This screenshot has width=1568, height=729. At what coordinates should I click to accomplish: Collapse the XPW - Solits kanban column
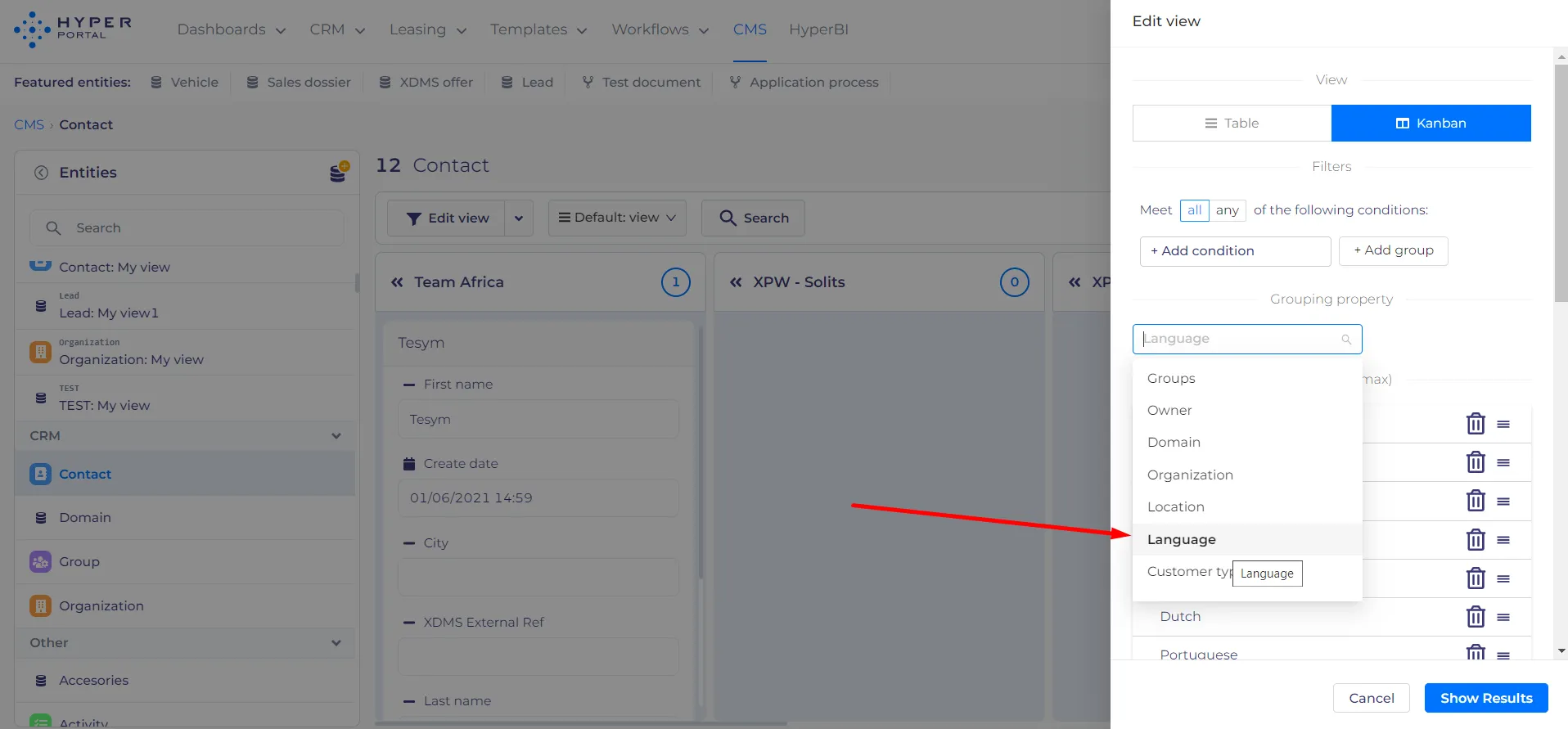point(736,282)
